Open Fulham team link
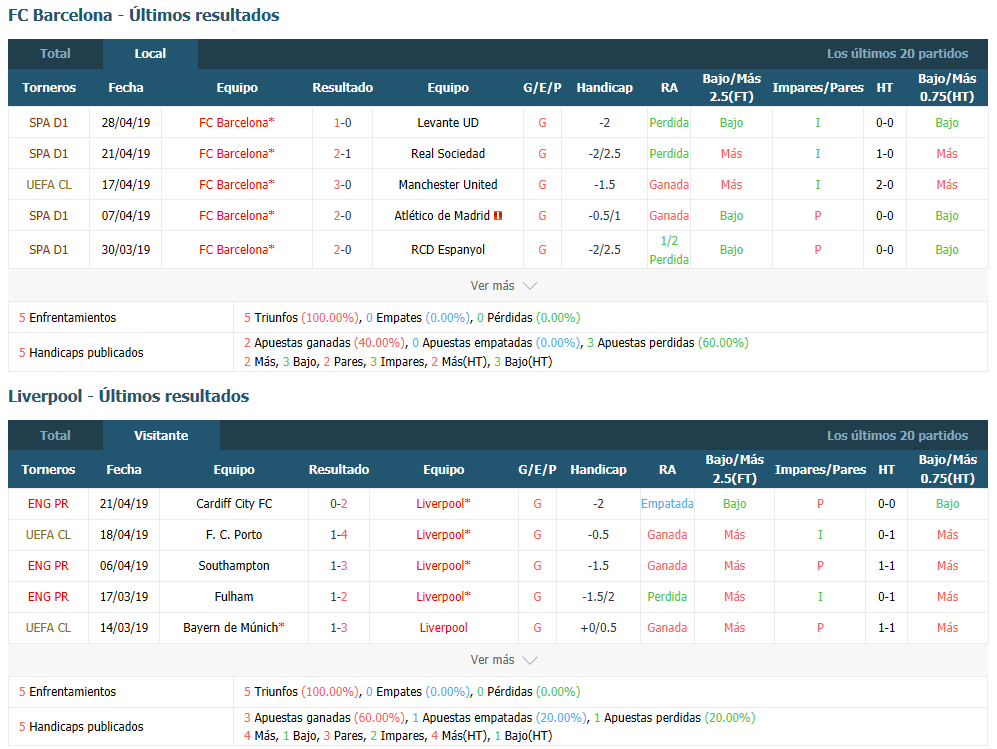The image size is (997, 749). [x=234, y=596]
